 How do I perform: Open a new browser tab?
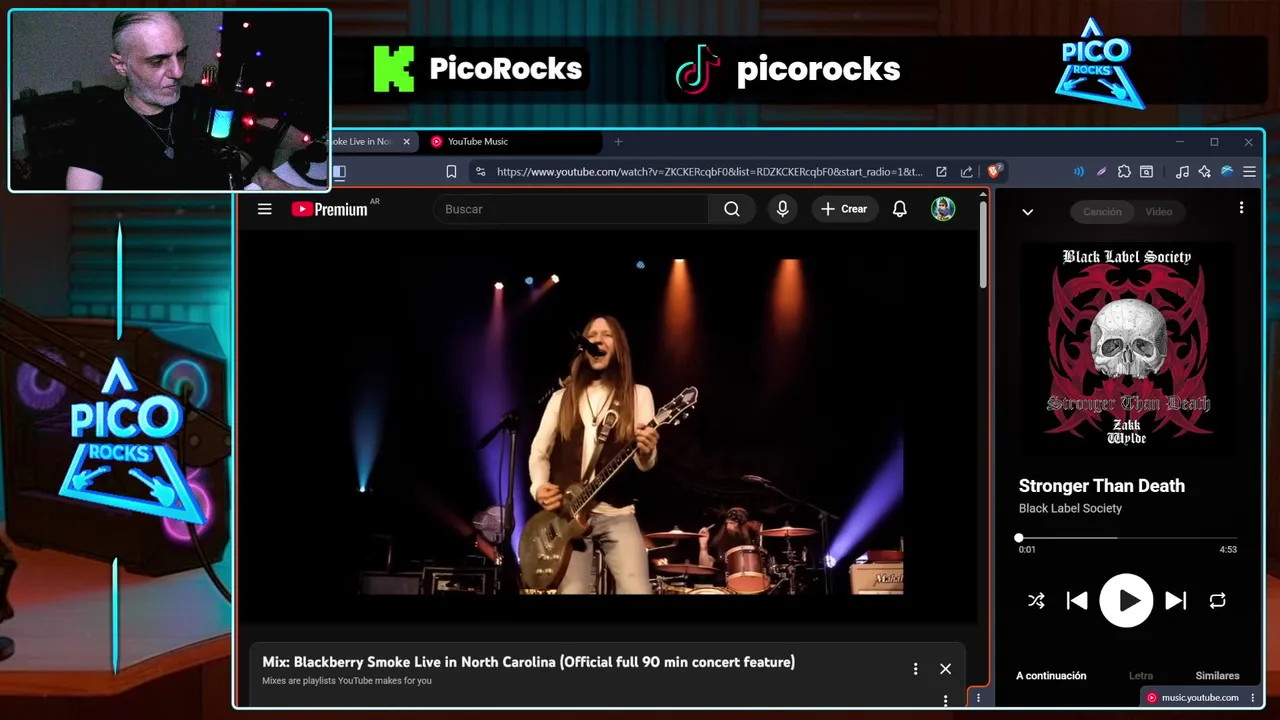[618, 142]
